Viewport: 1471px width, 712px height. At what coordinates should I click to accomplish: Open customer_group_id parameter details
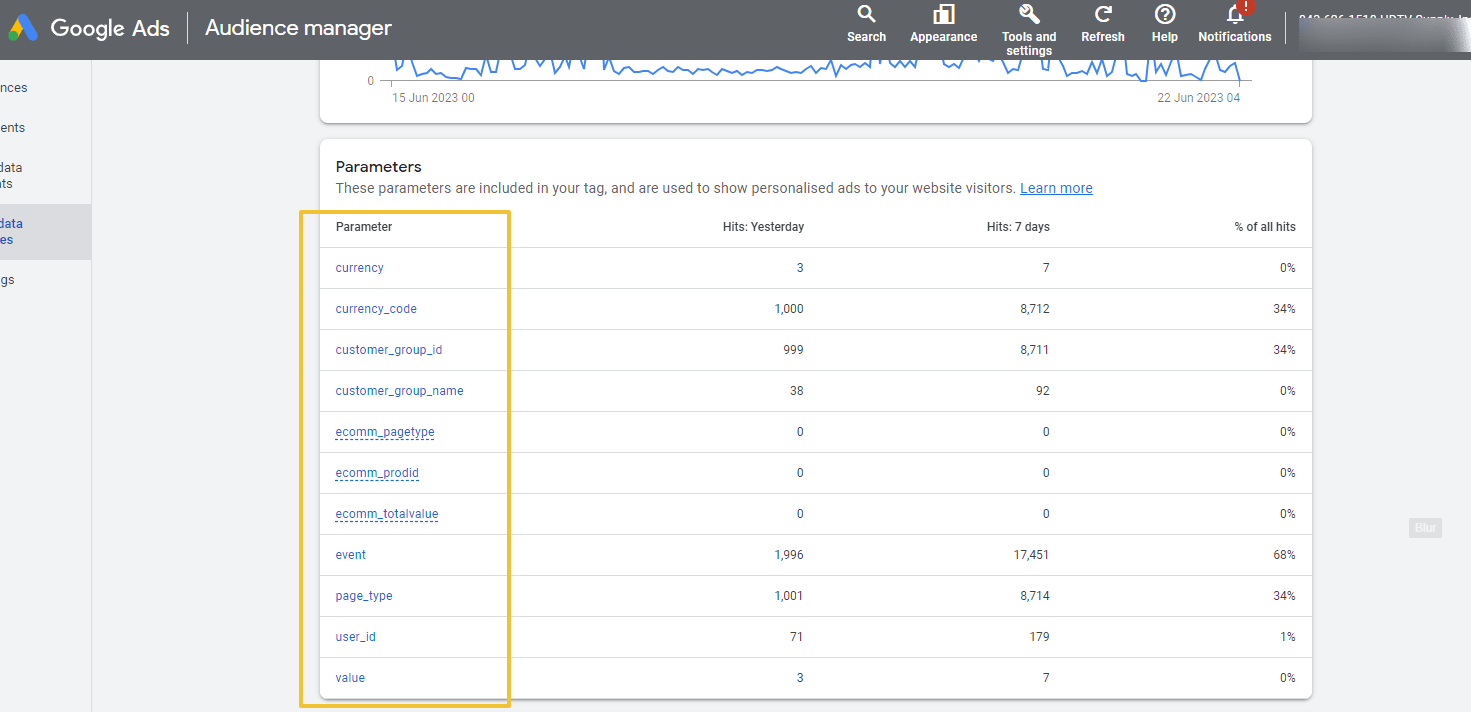388,350
